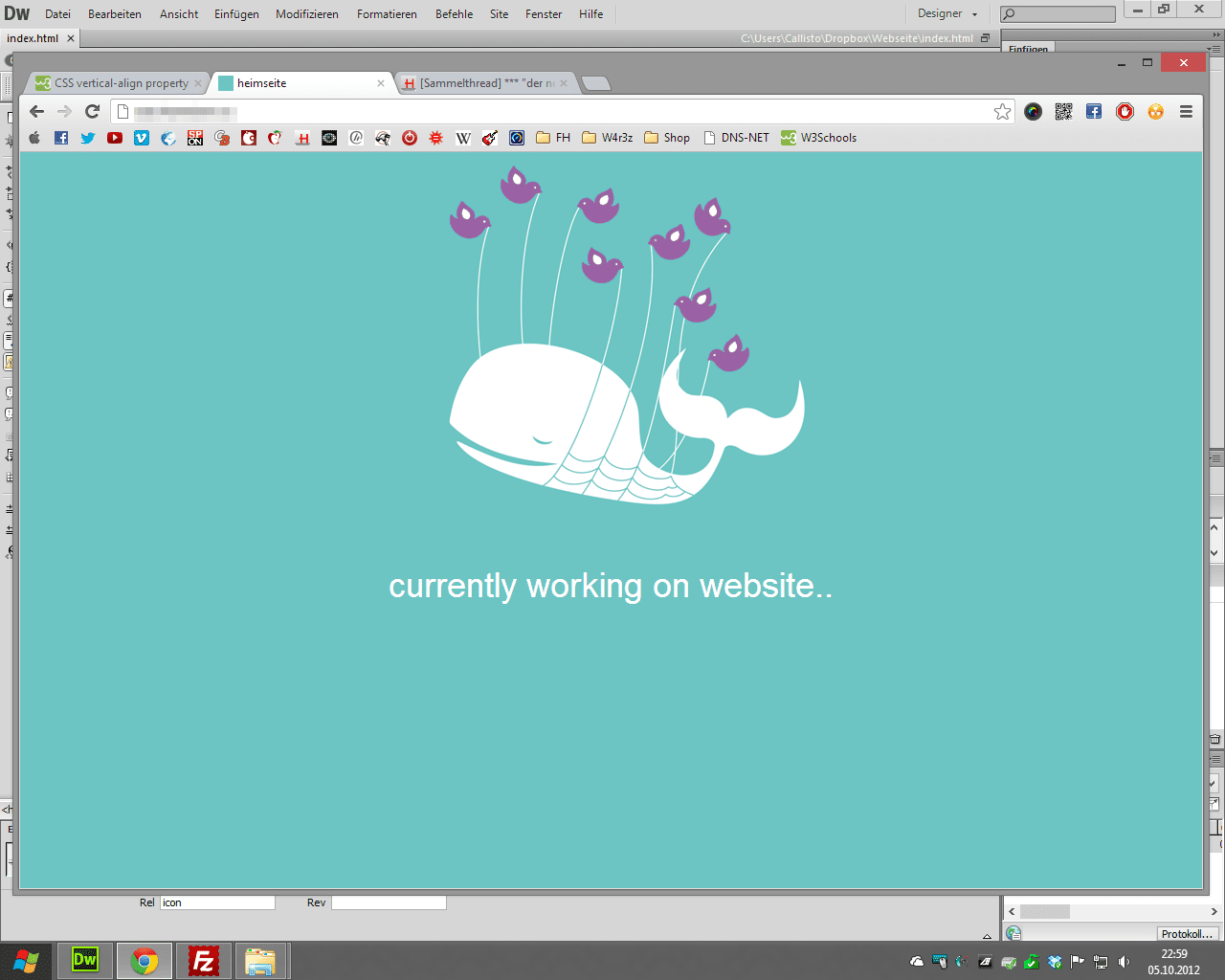Open the Hilfe menu

pyautogui.click(x=590, y=14)
